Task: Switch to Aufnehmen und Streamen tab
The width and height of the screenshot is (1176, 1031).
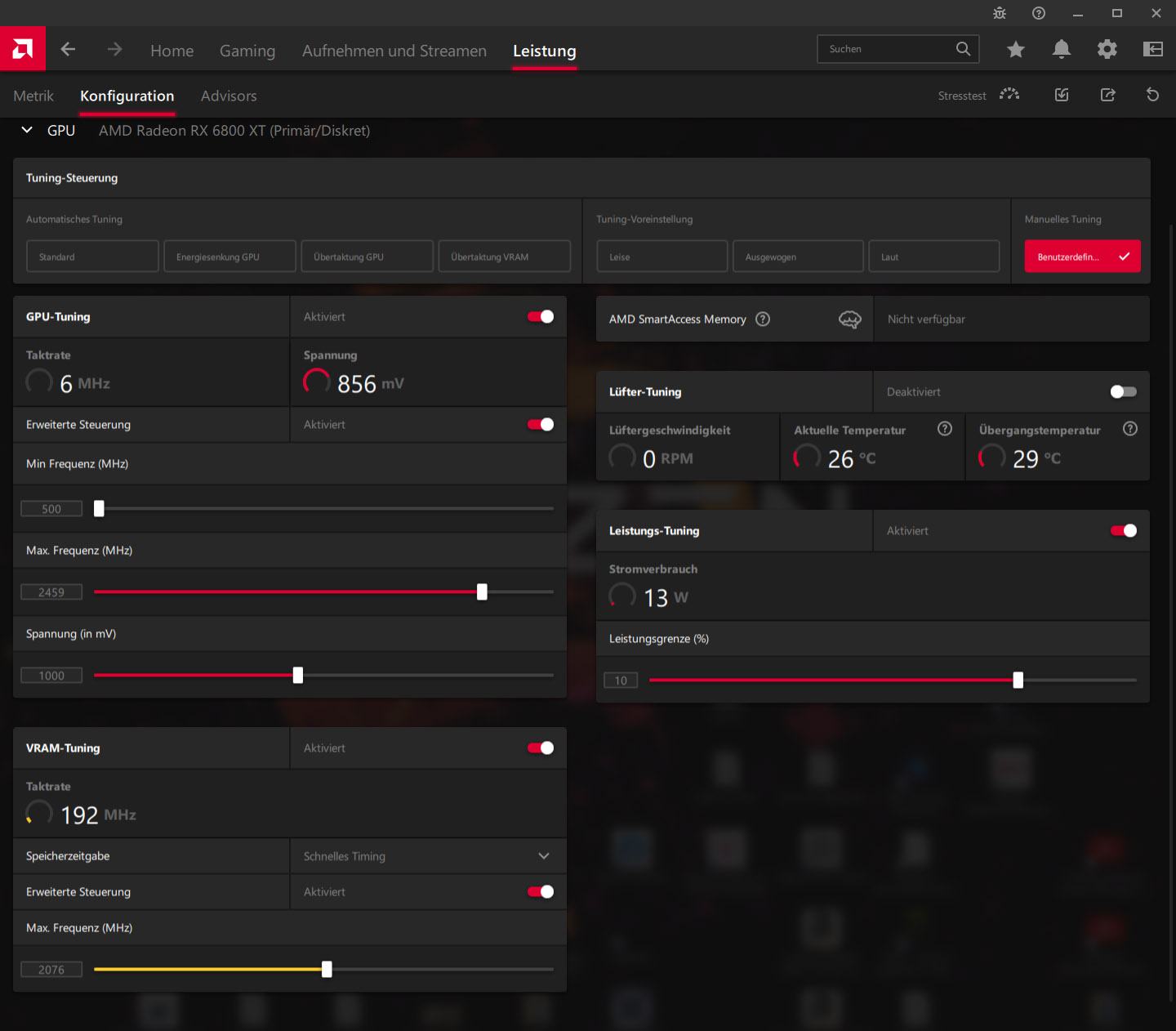Action: click(x=394, y=51)
